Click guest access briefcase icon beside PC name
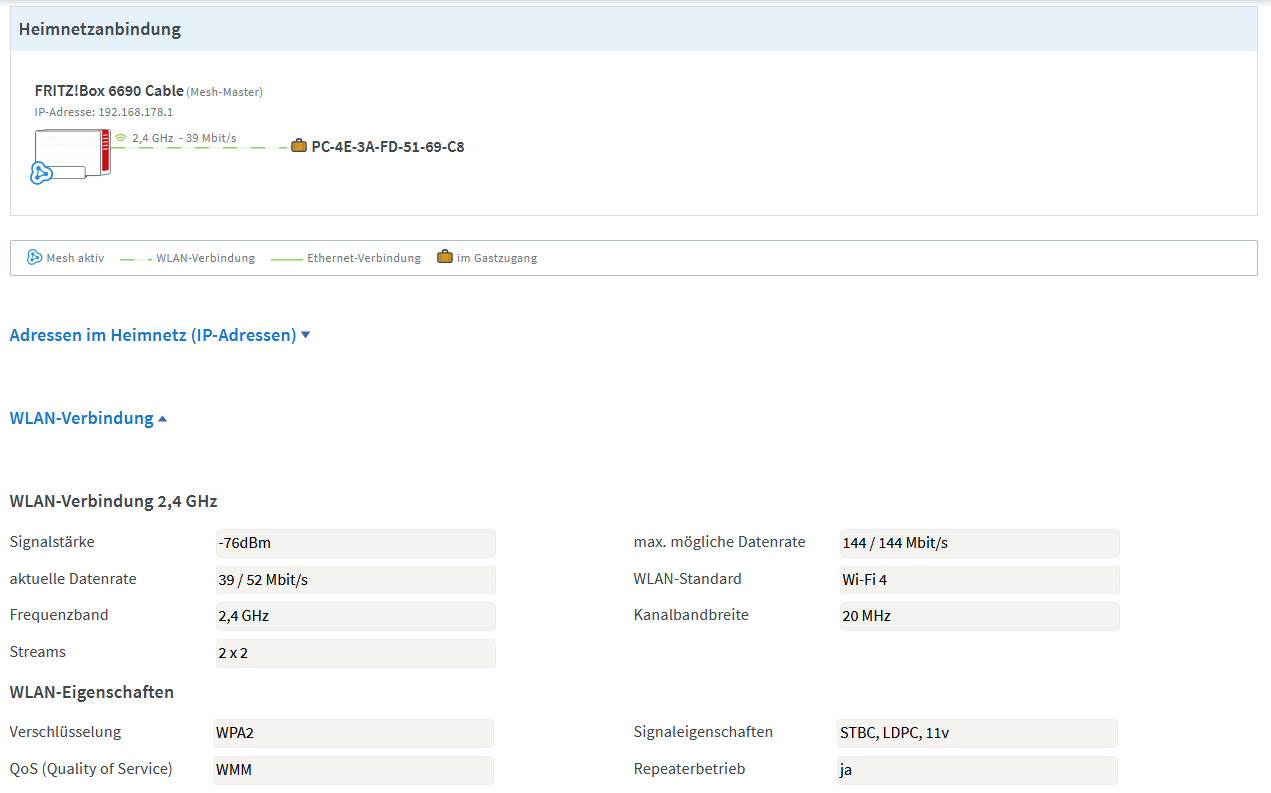This screenshot has height=793, width=1271. (x=299, y=146)
